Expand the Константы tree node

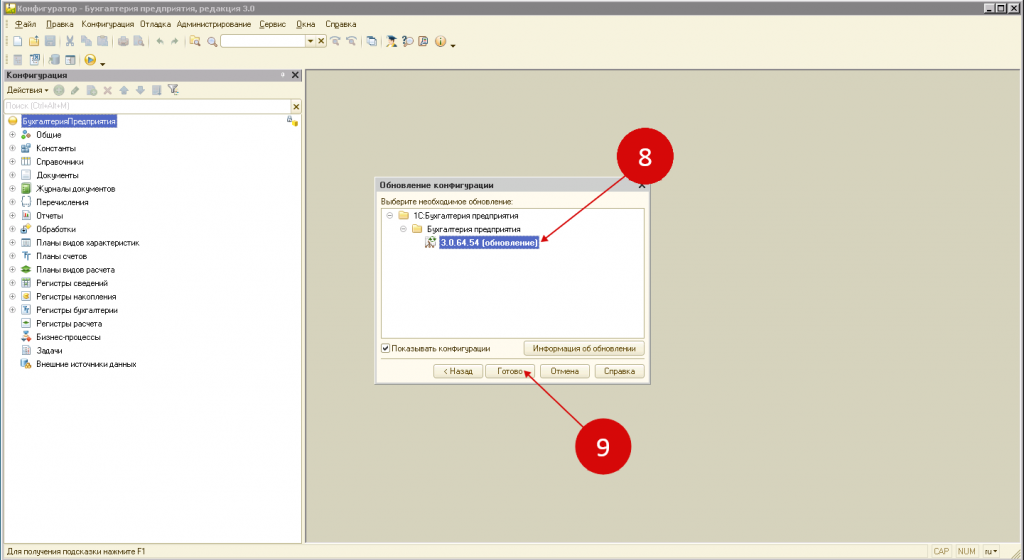click(x=12, y=148)
